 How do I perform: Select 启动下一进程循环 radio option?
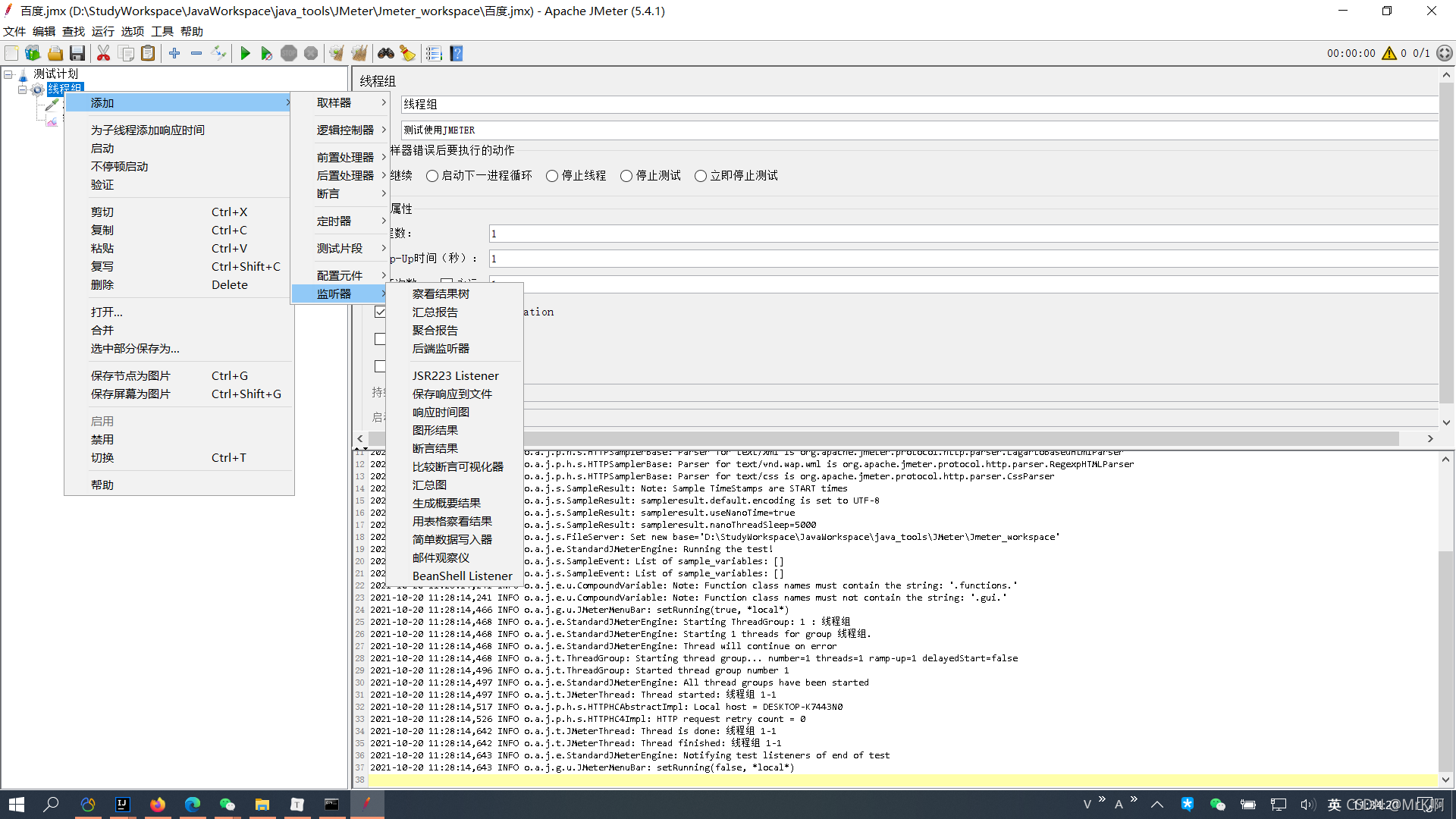pyautogui.click(x=432, y=176)
